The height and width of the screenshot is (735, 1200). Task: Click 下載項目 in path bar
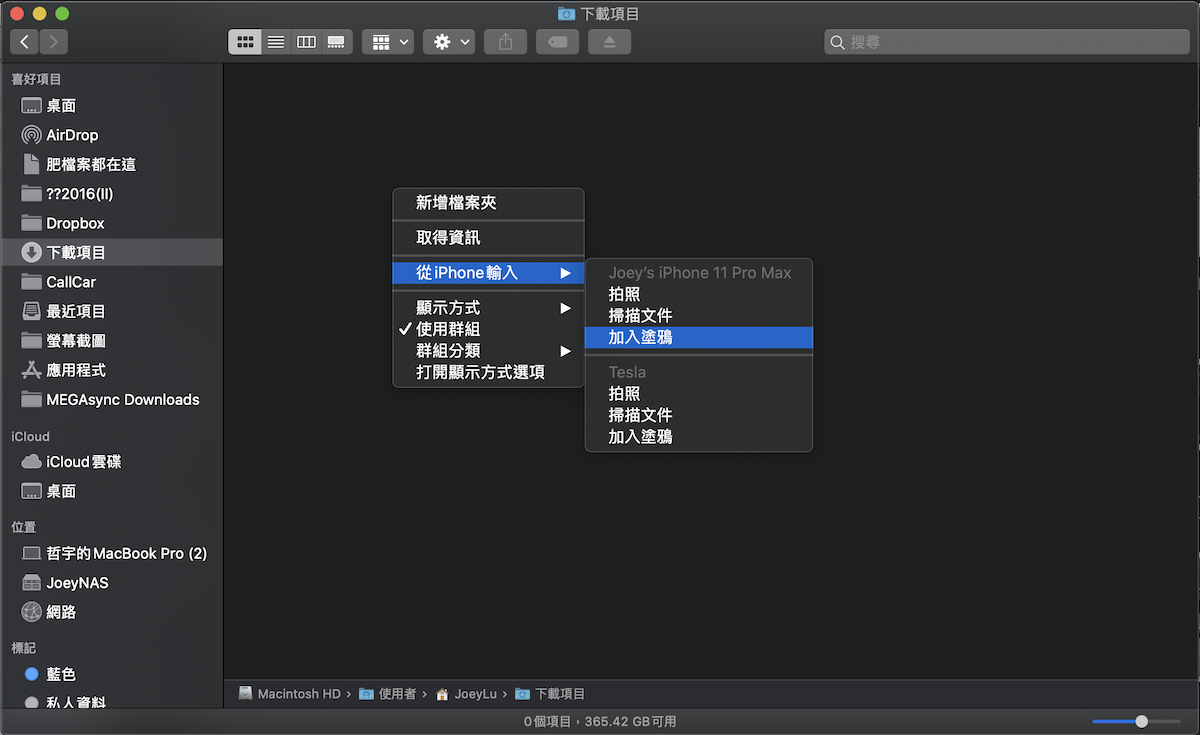coord(550,694)
